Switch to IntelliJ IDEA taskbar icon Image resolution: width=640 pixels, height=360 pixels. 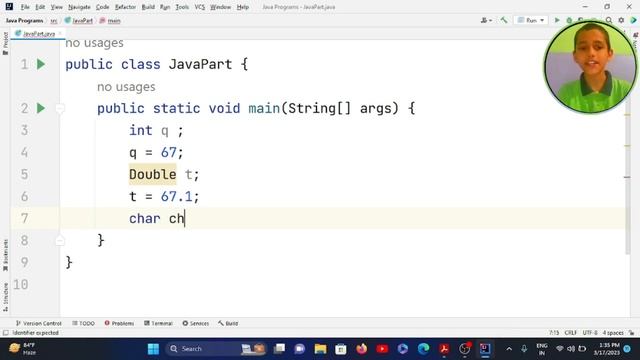tap(485, 349)
